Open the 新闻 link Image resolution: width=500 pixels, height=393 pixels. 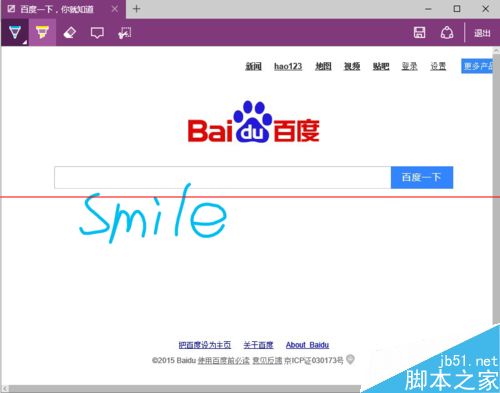(x=253, y=66)
